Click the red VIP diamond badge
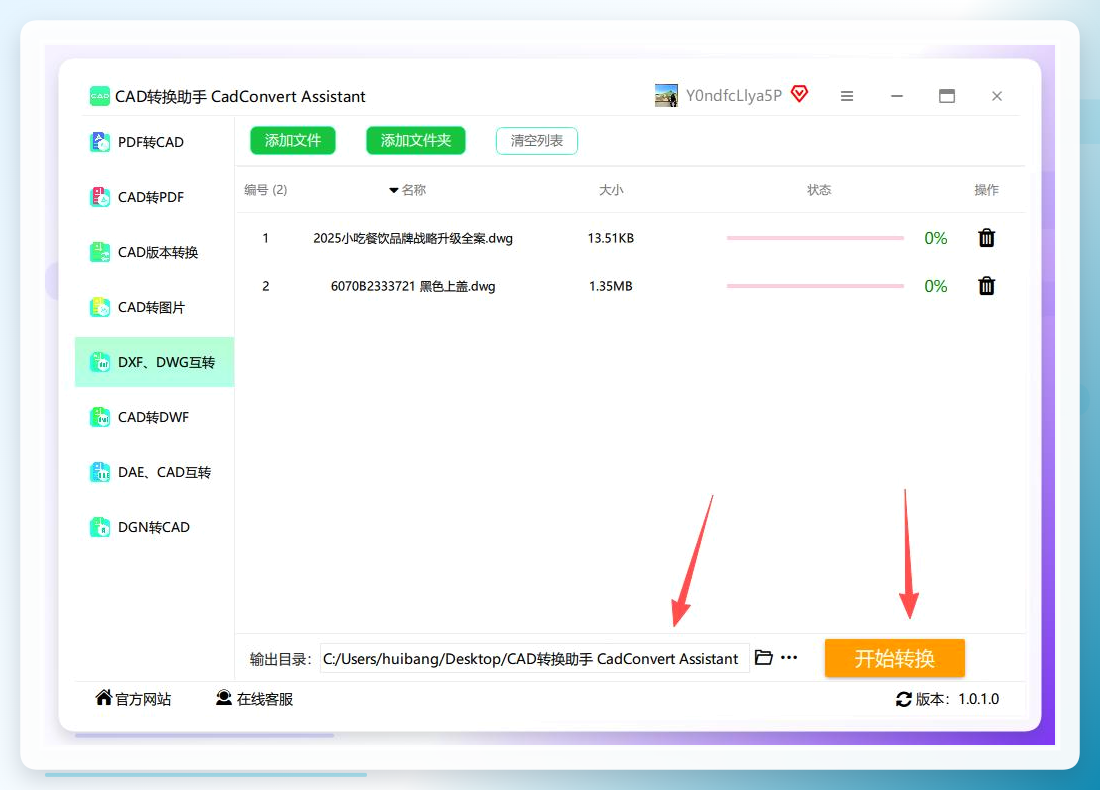This screenshot has height=790, width=1100. 799,93
